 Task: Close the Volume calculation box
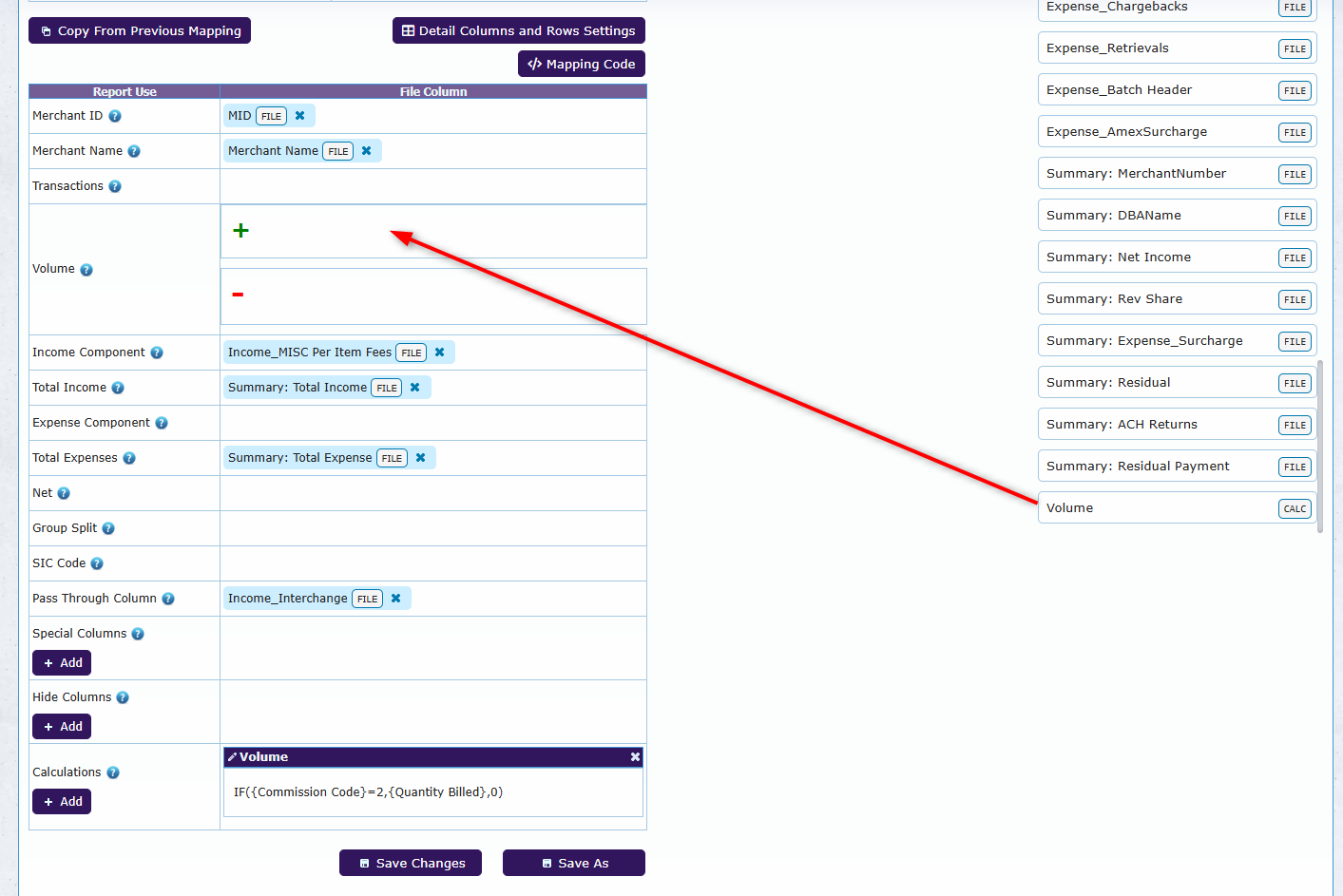point(635,757)
